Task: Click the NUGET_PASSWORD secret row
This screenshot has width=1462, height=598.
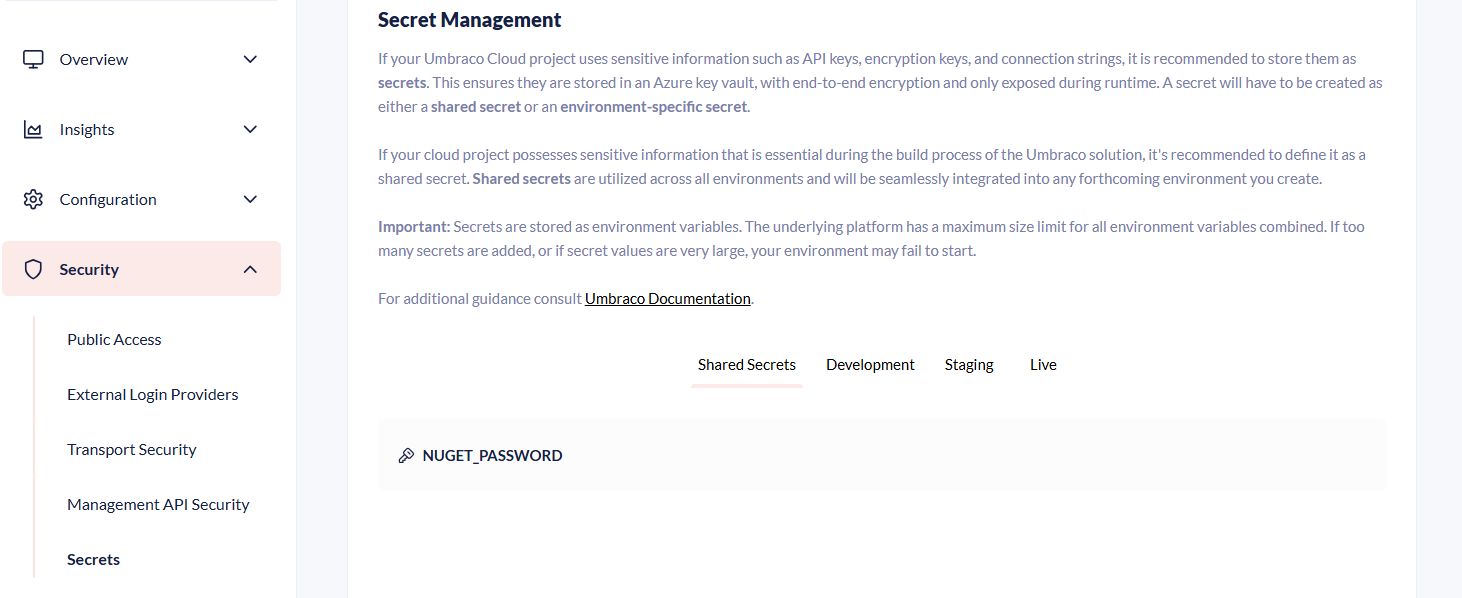Action: pyautogui.click(x=880, y=456)
